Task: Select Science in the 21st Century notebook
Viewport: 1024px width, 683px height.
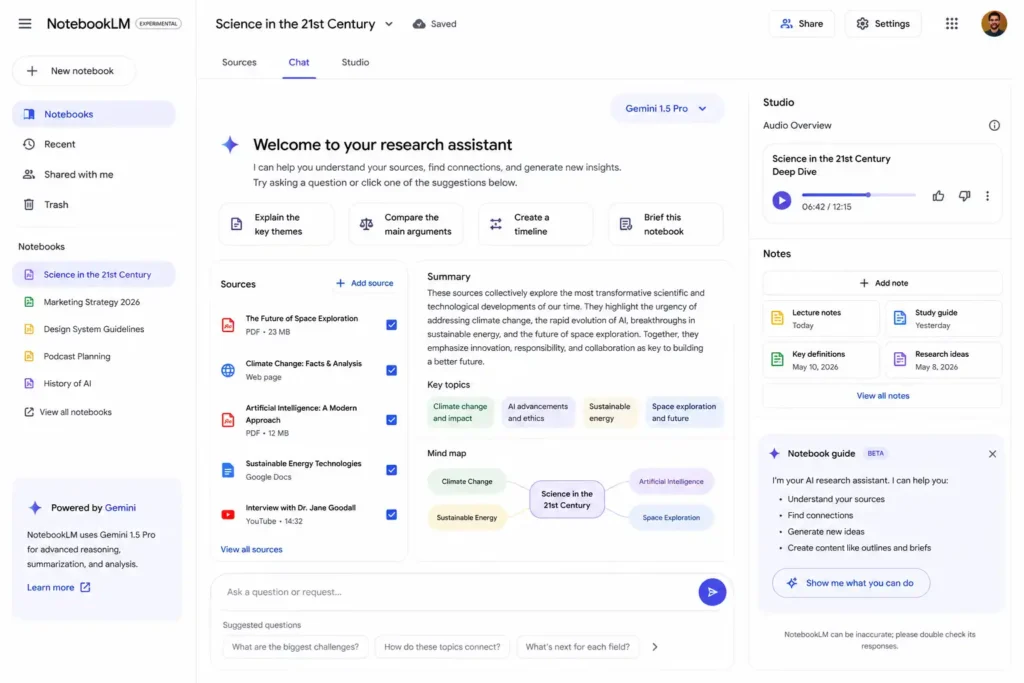Action: pyautogui.click(x=93, y=275)
